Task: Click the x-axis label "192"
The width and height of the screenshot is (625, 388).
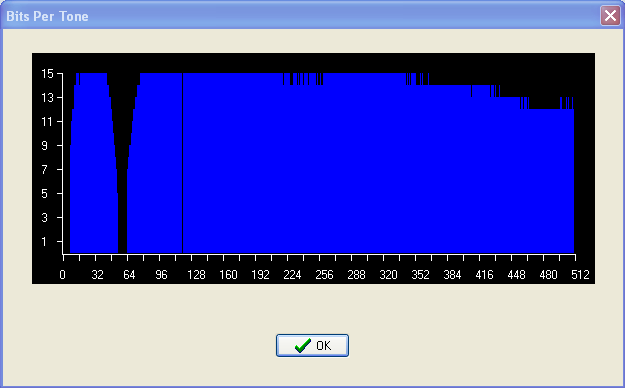Action: click(x=260, y=275)
